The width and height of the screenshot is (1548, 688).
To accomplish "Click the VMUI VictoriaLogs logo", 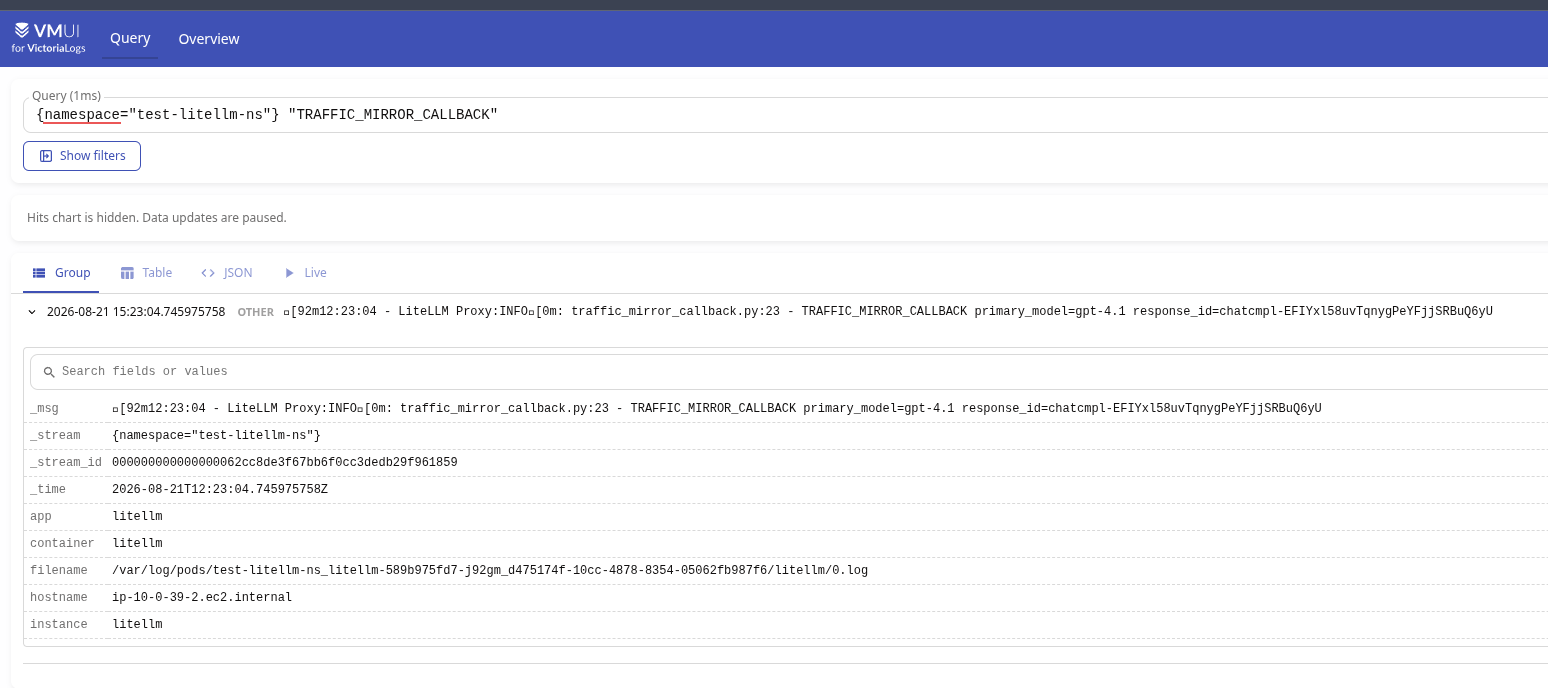I will coord(46,38).
